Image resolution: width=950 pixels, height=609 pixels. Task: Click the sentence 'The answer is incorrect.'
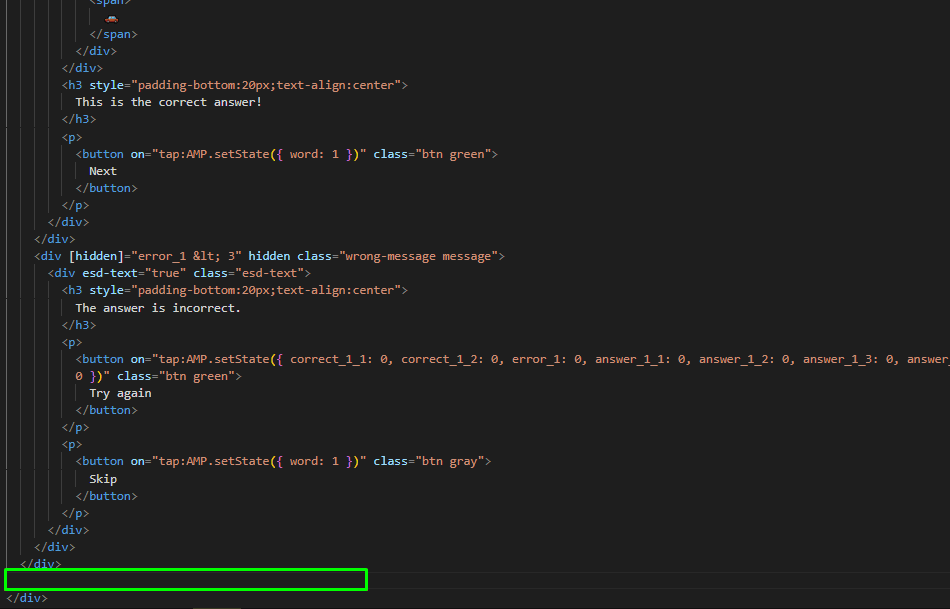157,307
